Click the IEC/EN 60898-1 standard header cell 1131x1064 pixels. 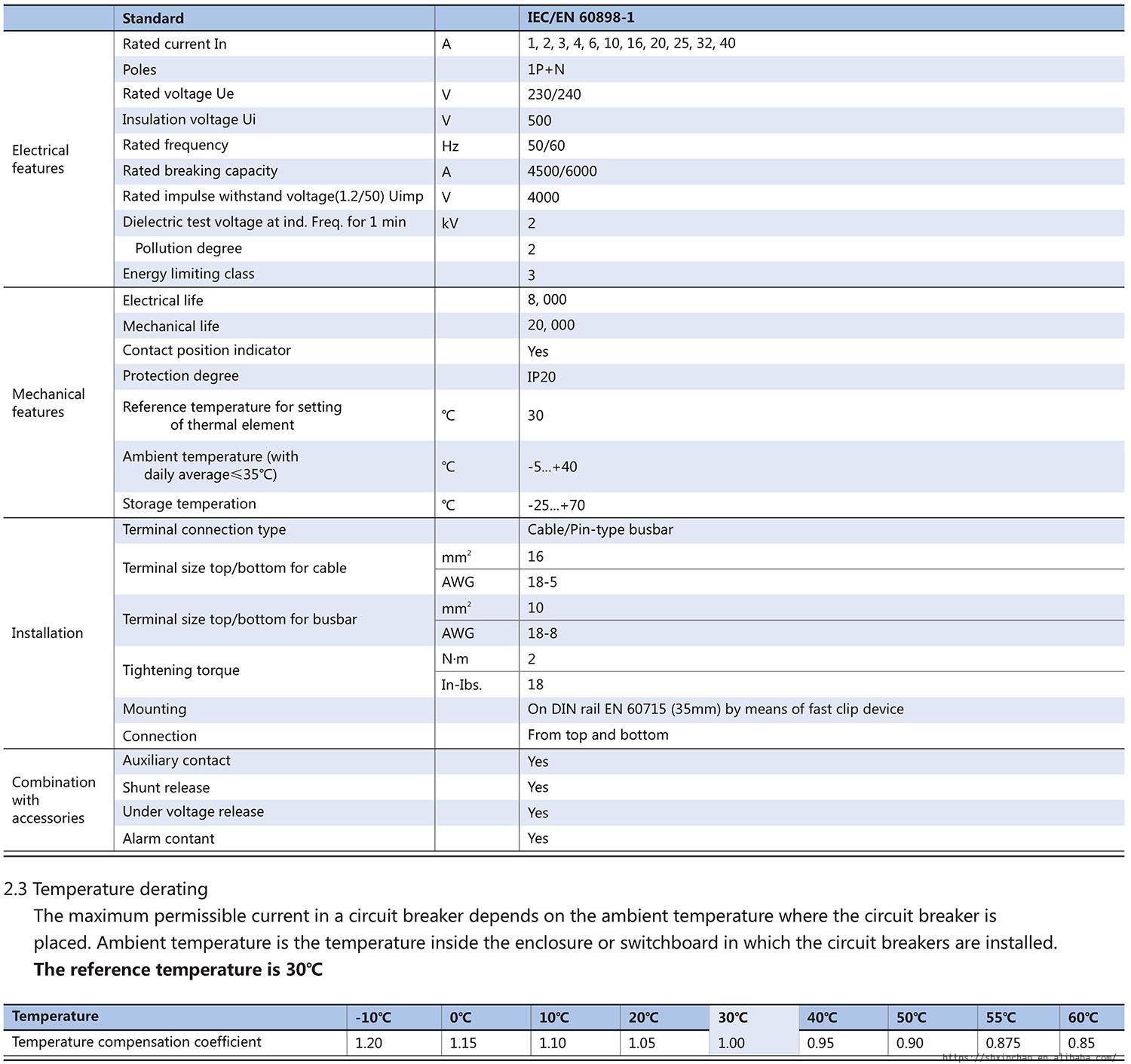[x=581, y=17]
